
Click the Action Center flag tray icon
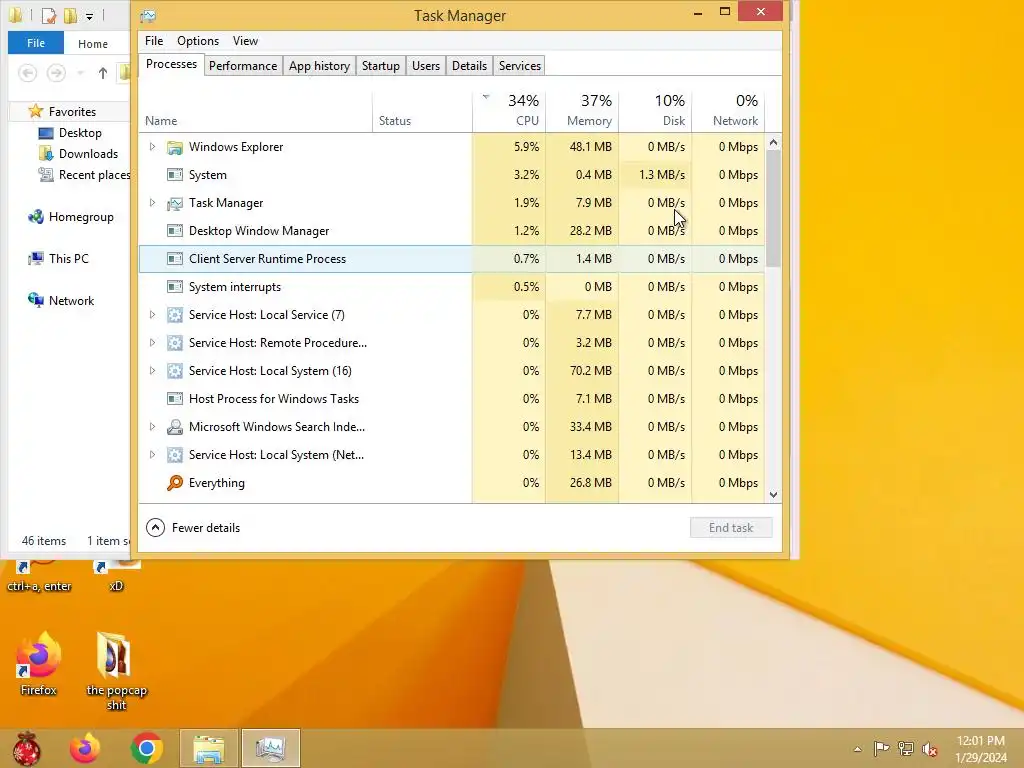[x=882, y=749]
